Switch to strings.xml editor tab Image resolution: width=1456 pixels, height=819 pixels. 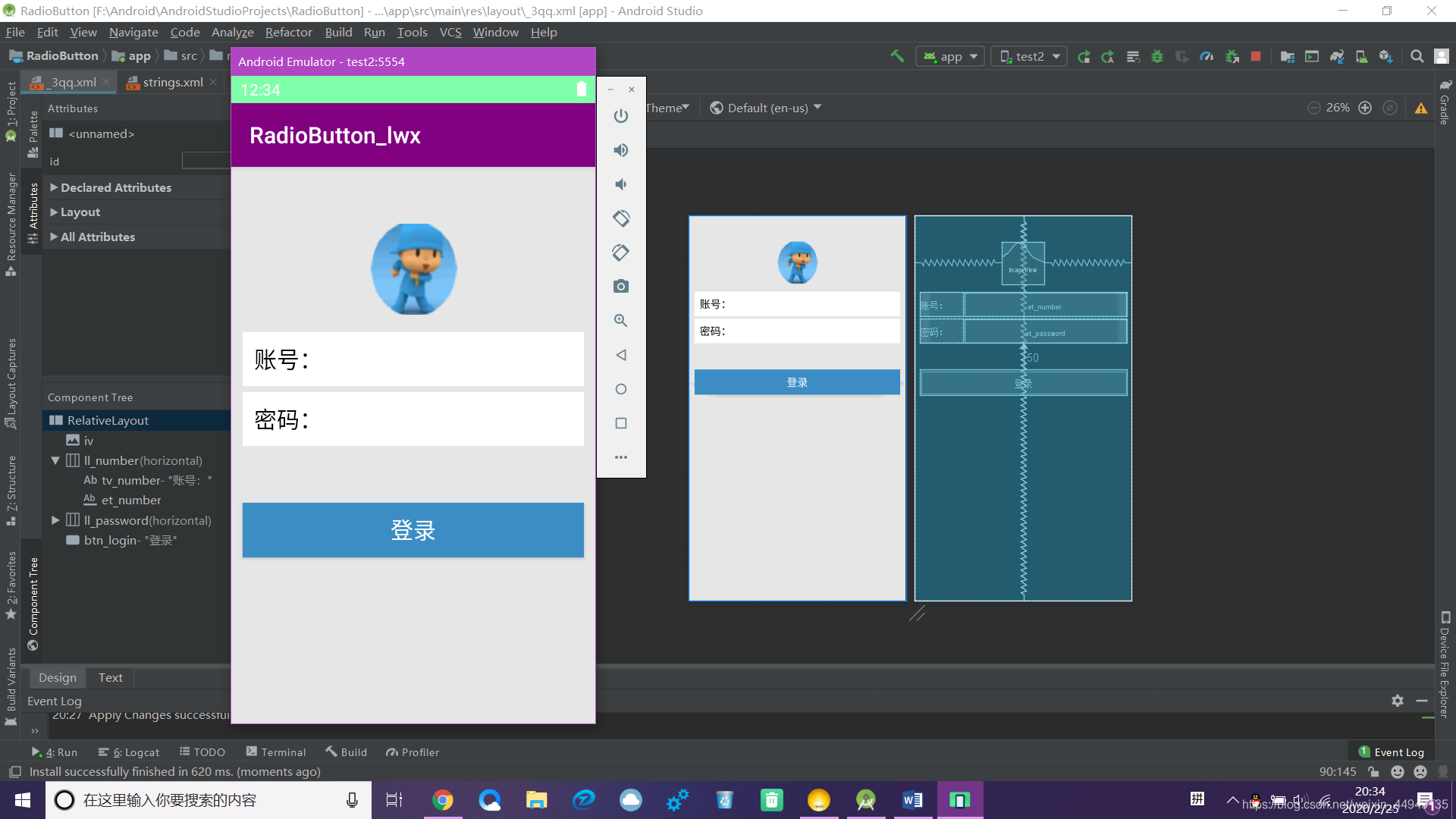tap(172, 82)
